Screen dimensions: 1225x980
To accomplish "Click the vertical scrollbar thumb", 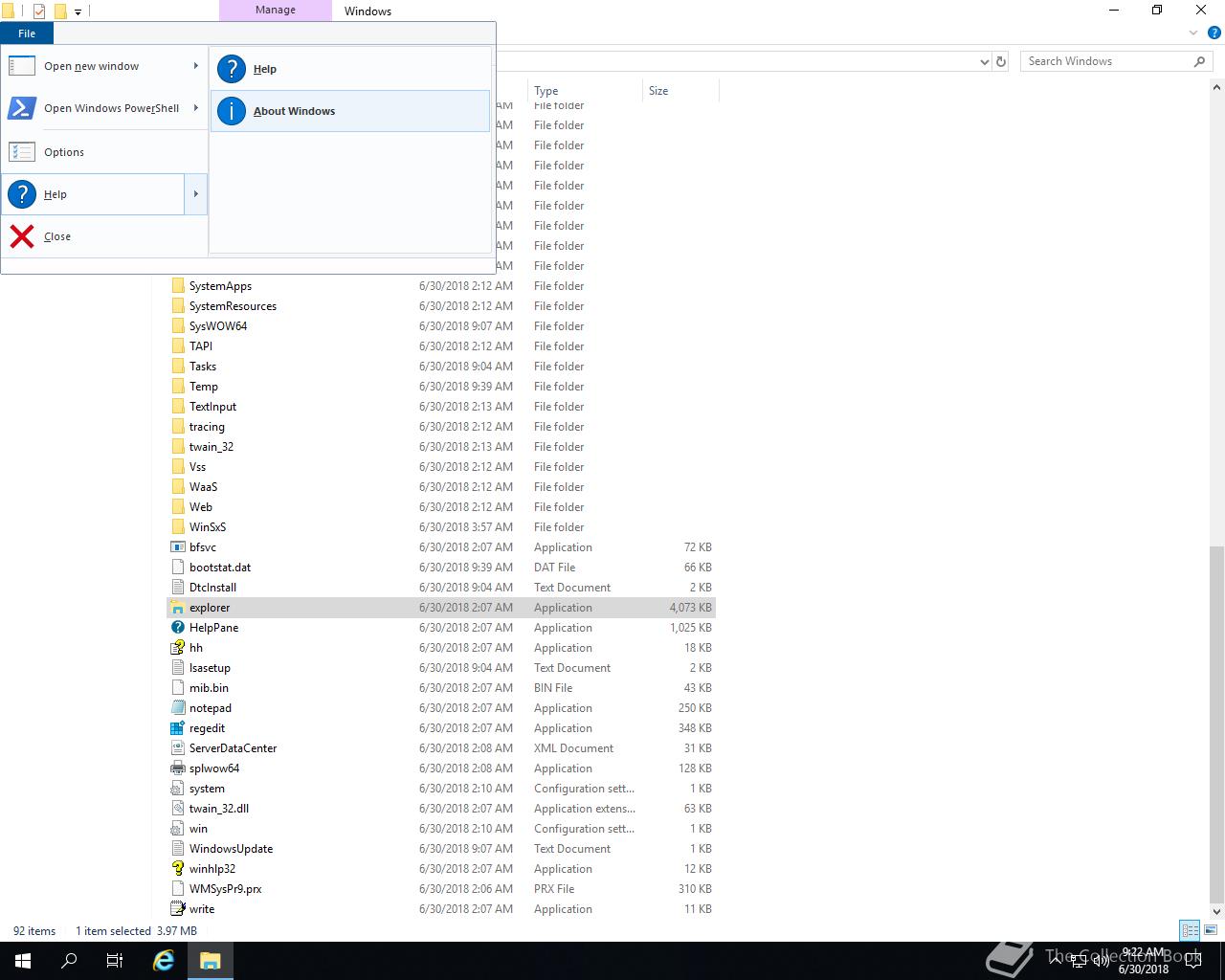I will [1216, 724].
